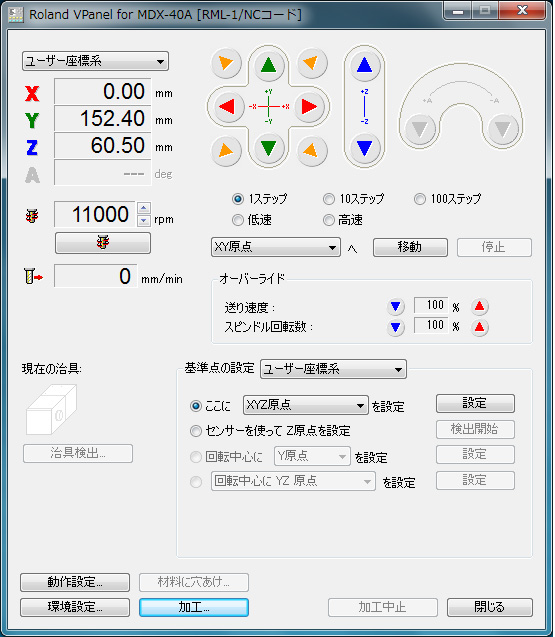The image size is (555, 637).
Task: Click the VPanel application icon in title bar
Action: [16, 14]
